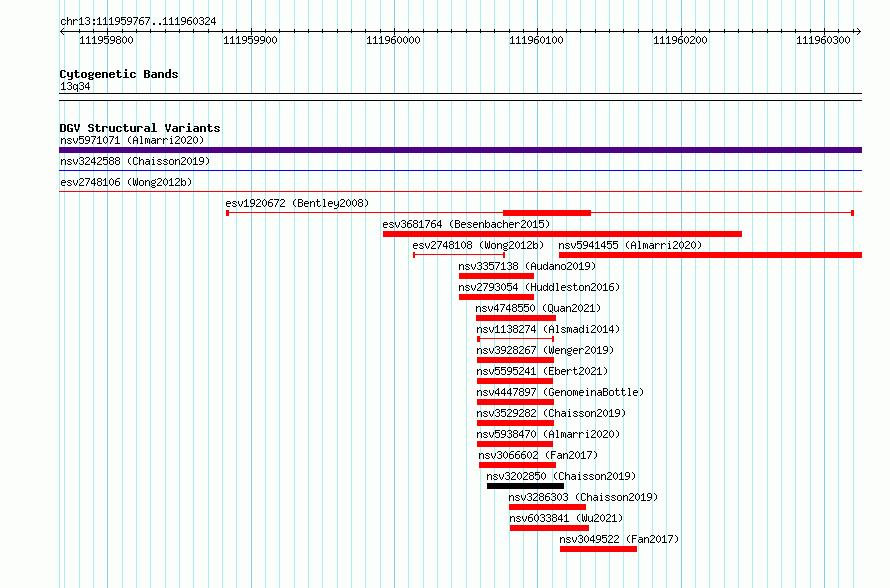
Task: Select the nsv4447897 (GenomeinaBottle) label
Action: (x=560, y=392)
